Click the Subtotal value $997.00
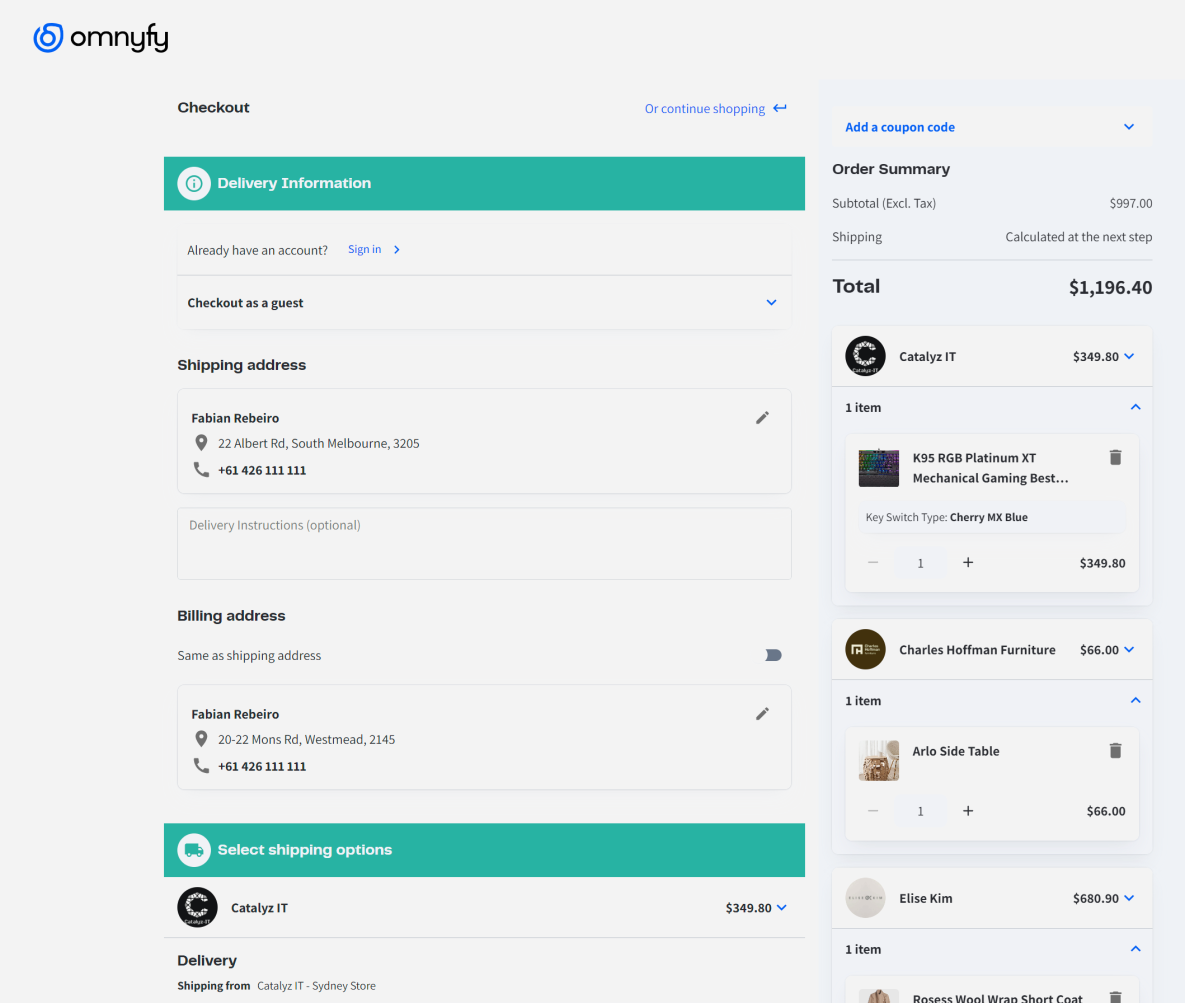The image size is (1185, 1003). 1131,203
